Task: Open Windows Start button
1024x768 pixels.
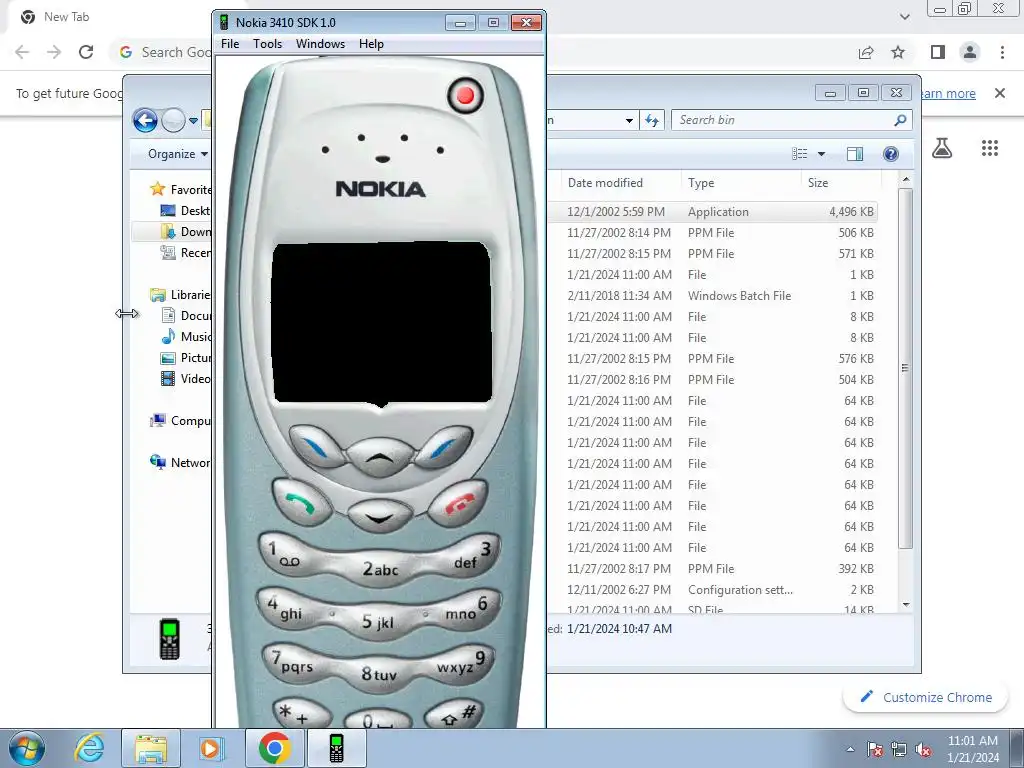Action: 27,748
